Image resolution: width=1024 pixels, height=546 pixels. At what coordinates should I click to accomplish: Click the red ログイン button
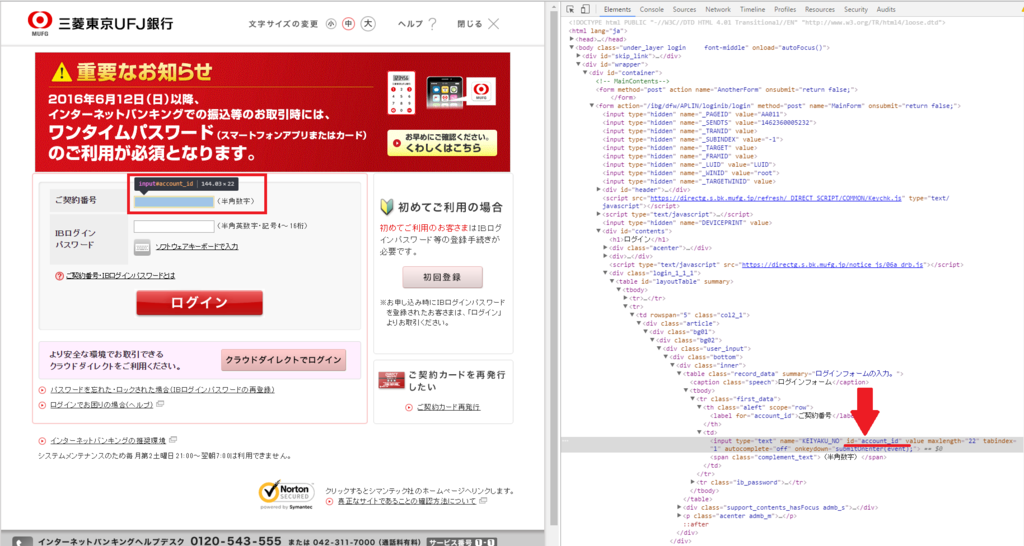point(199,303)
